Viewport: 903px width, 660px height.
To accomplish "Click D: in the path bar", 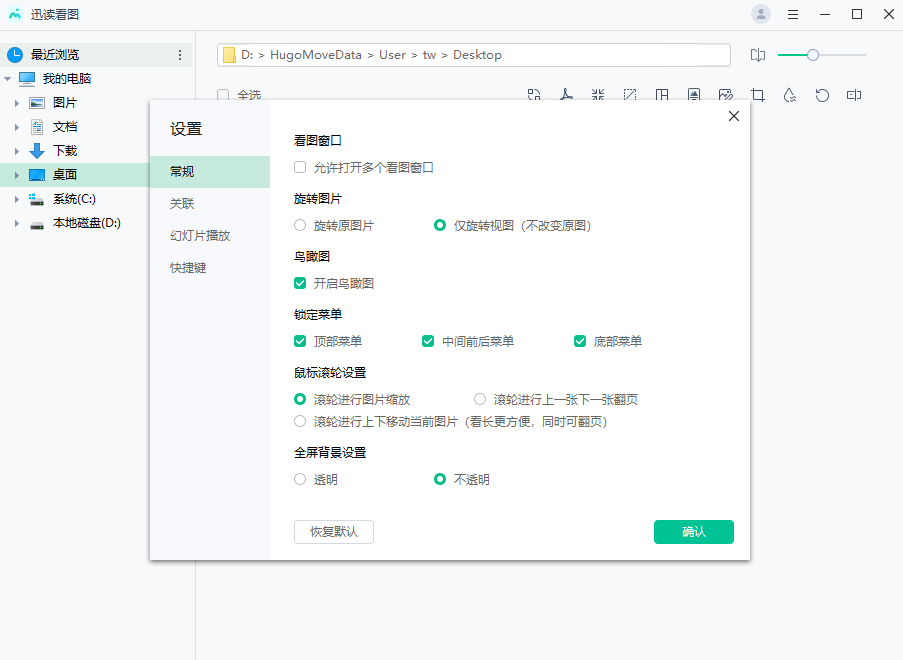I will click(247, 55).
